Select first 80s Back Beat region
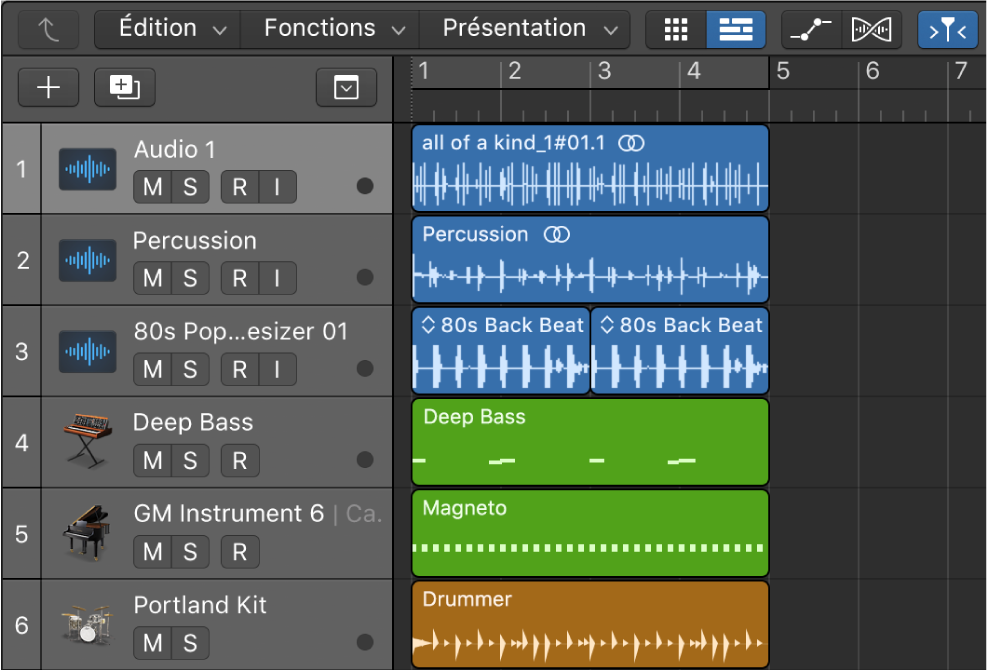This screenshot has height=670, width=987. [x=500, y=351]
